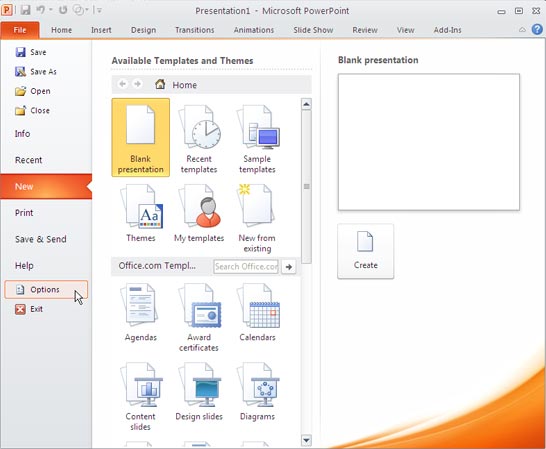Click the Blank presentation preview thumbnail

429,142
